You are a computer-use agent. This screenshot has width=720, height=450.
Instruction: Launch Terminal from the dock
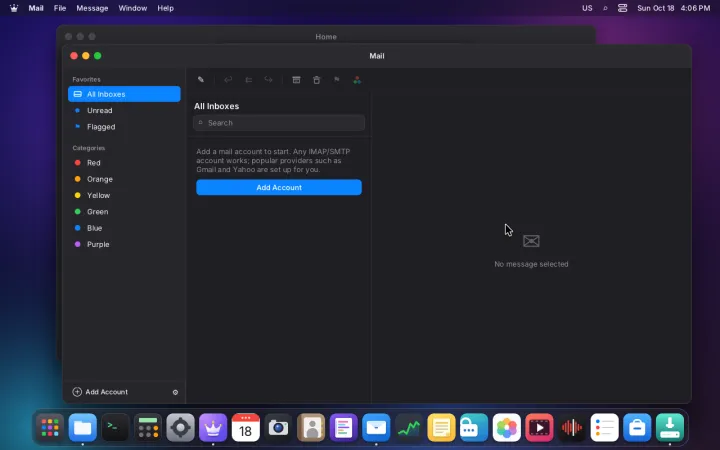(x=115, y=428)
